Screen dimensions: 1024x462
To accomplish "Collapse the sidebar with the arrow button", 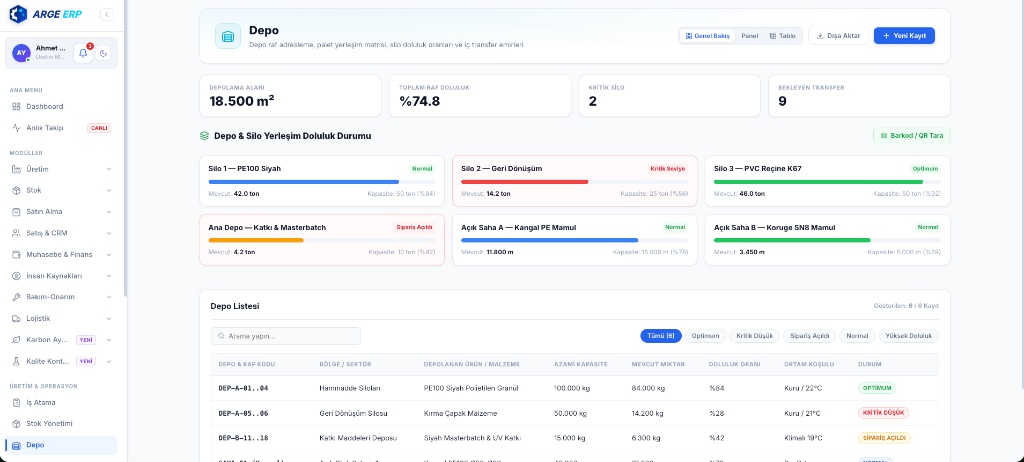I will [106, 14].
